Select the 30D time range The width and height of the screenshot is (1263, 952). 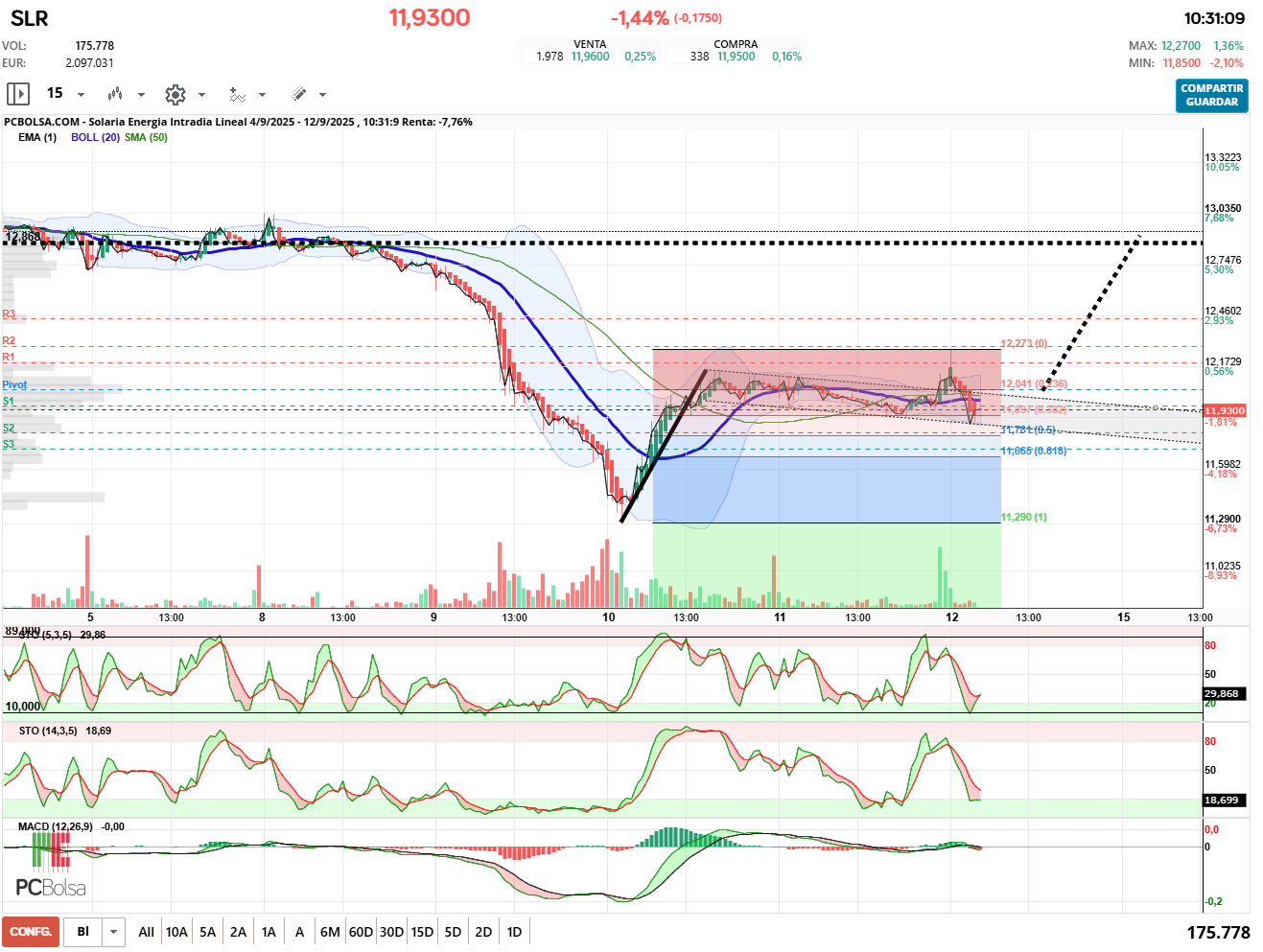click(391, 932)
